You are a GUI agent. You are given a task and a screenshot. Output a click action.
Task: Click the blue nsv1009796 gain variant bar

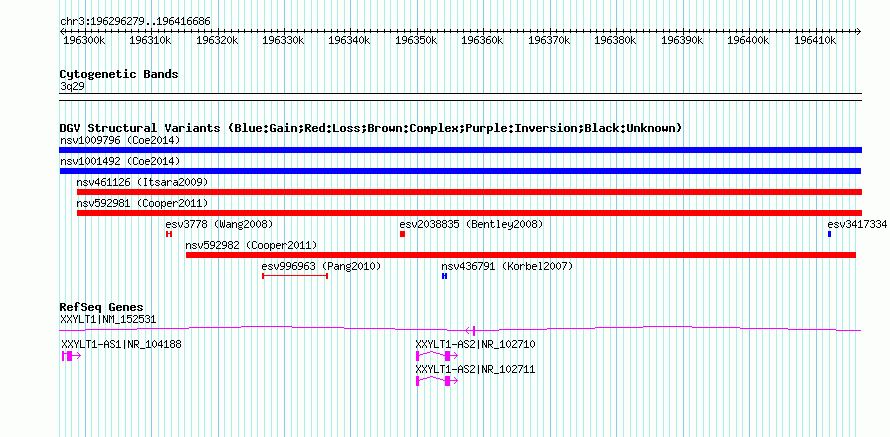point(460,150)
